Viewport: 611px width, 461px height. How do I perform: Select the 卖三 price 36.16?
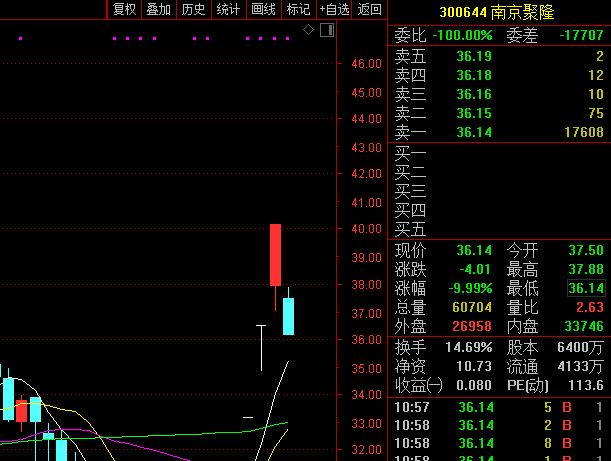point(474,94)
